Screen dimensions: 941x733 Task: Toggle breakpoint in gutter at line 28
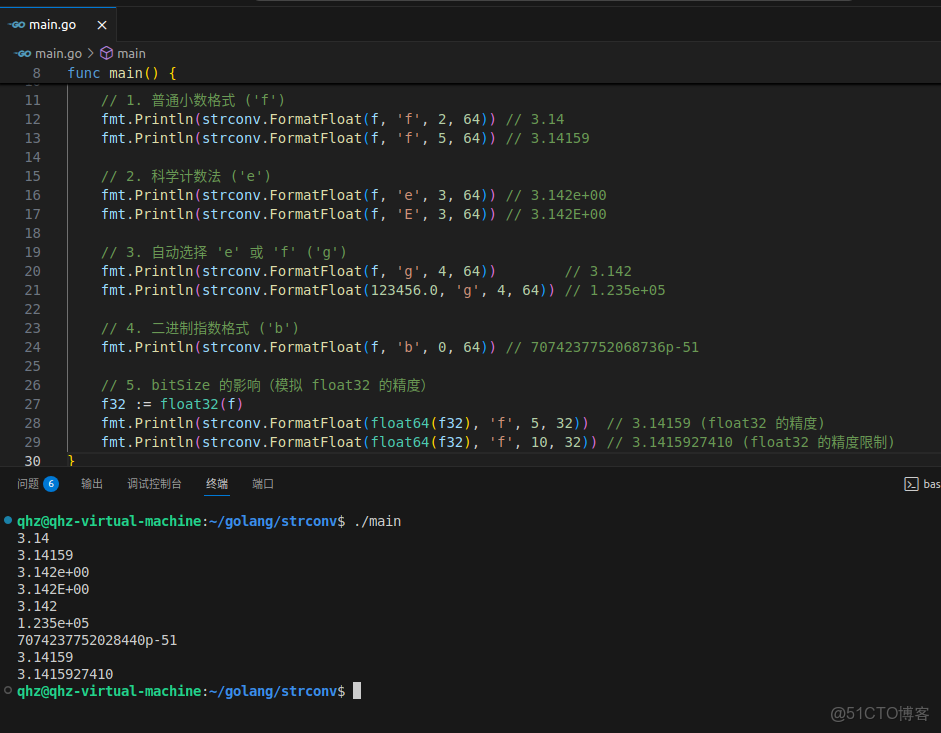[12, 423]
